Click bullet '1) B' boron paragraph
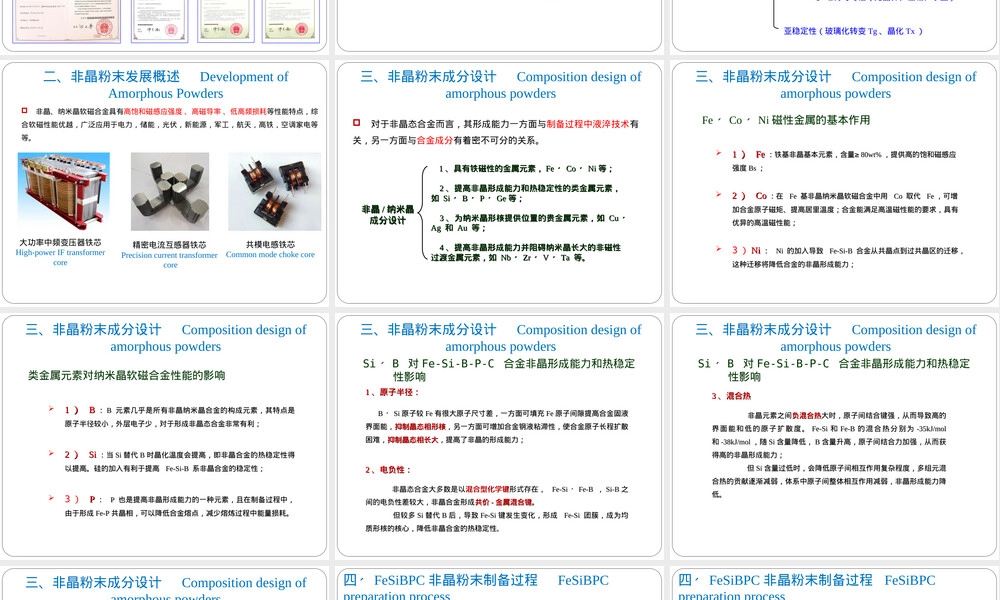This screenshot has height=600, width=1000. pyautogui.click(x=179, y=417)
